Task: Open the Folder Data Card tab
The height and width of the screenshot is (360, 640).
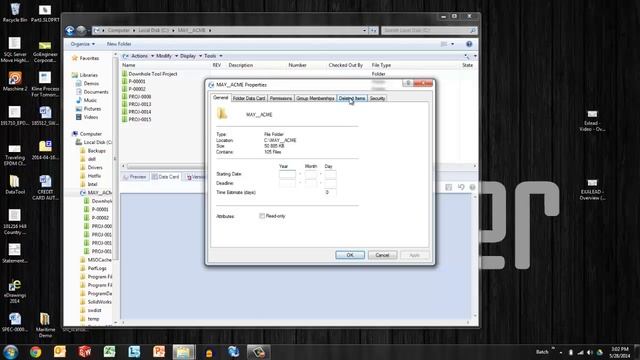Action: point(249,98)
